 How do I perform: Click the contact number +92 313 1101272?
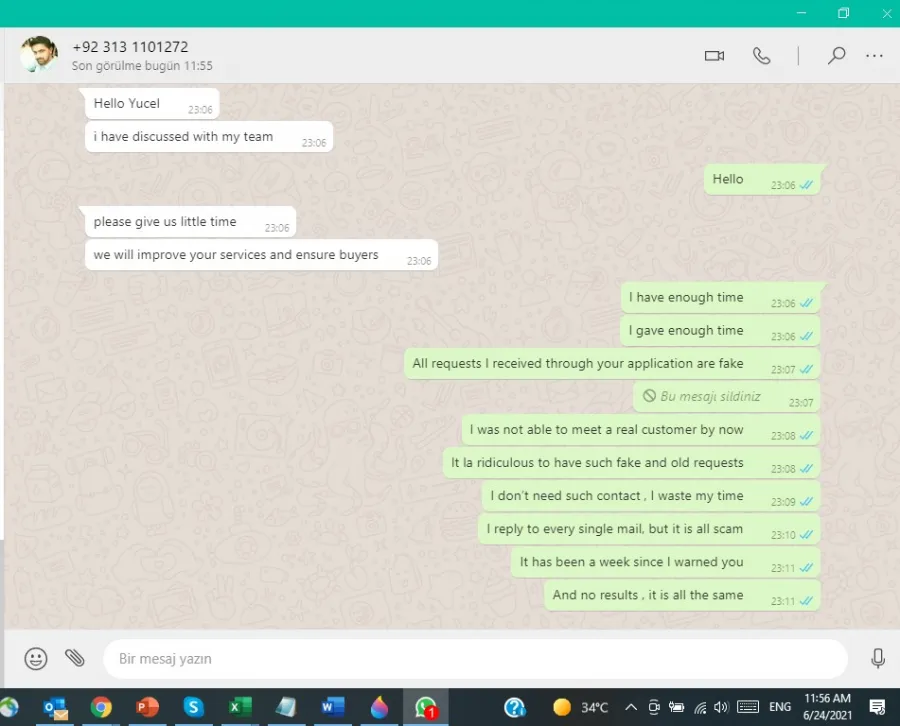tap(130, 47)
